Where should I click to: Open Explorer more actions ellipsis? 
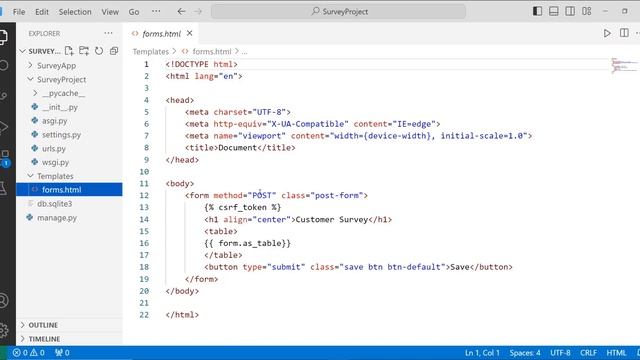tap(108, 33)
